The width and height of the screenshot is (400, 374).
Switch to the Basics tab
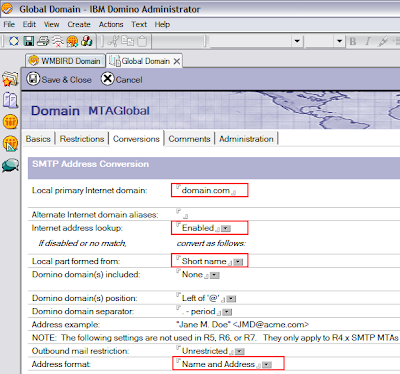(38, 139)
